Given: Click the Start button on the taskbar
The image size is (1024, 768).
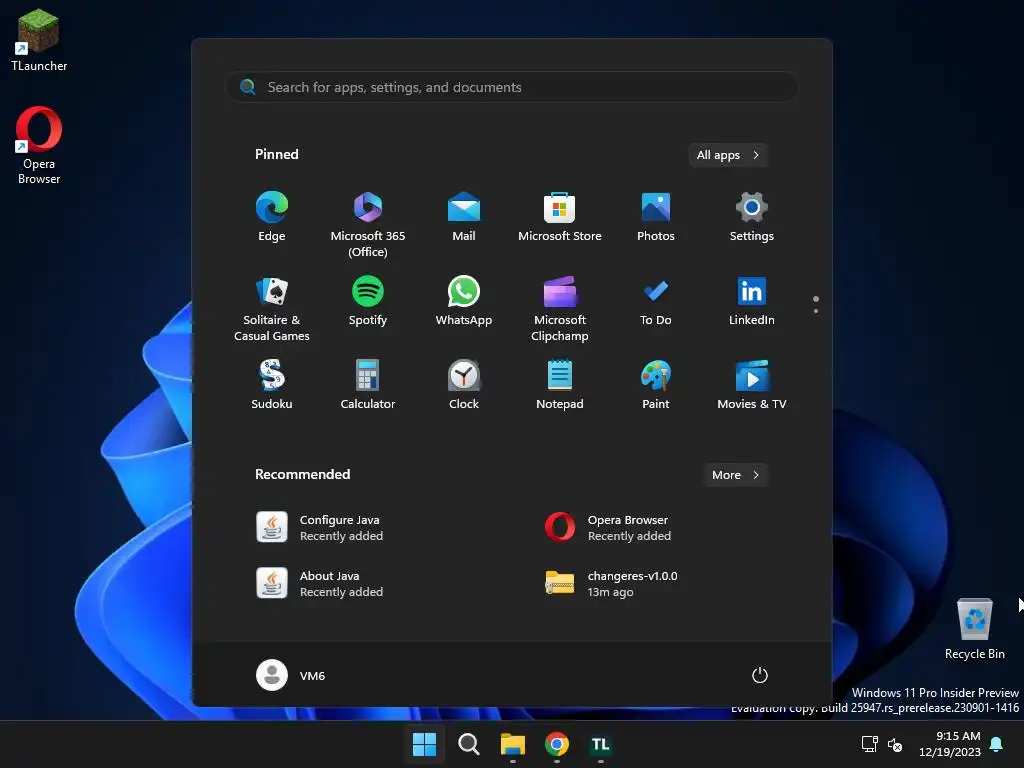Looking at the screenshot, I should 424,744.
